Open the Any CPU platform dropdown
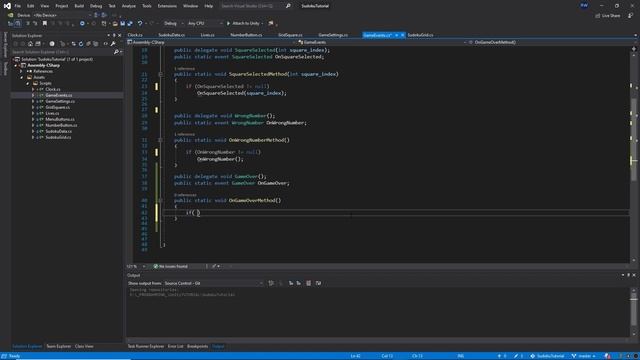 205,24
